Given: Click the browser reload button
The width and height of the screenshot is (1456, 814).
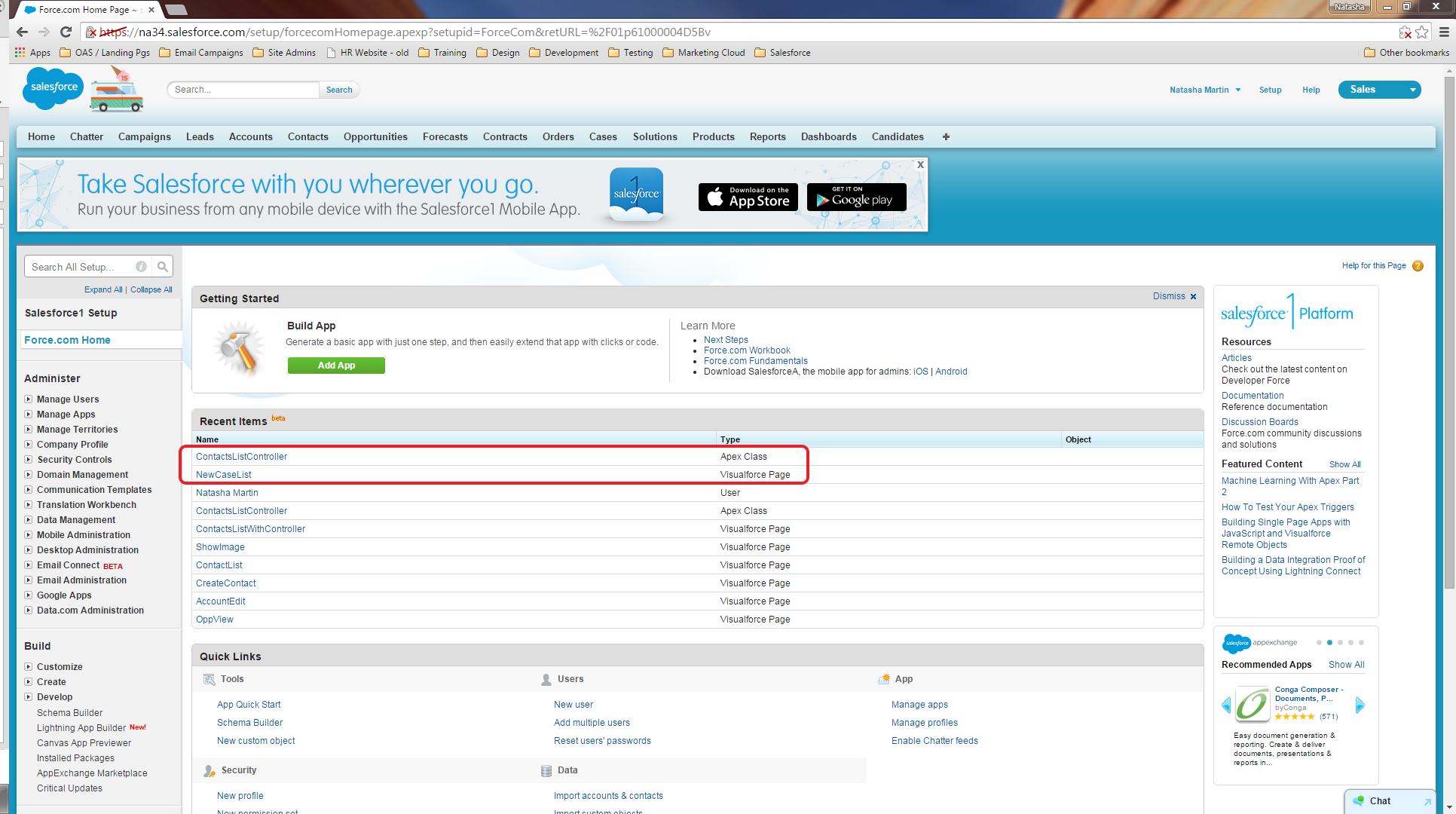Looking at the screenshot, I should coord(66,32).
